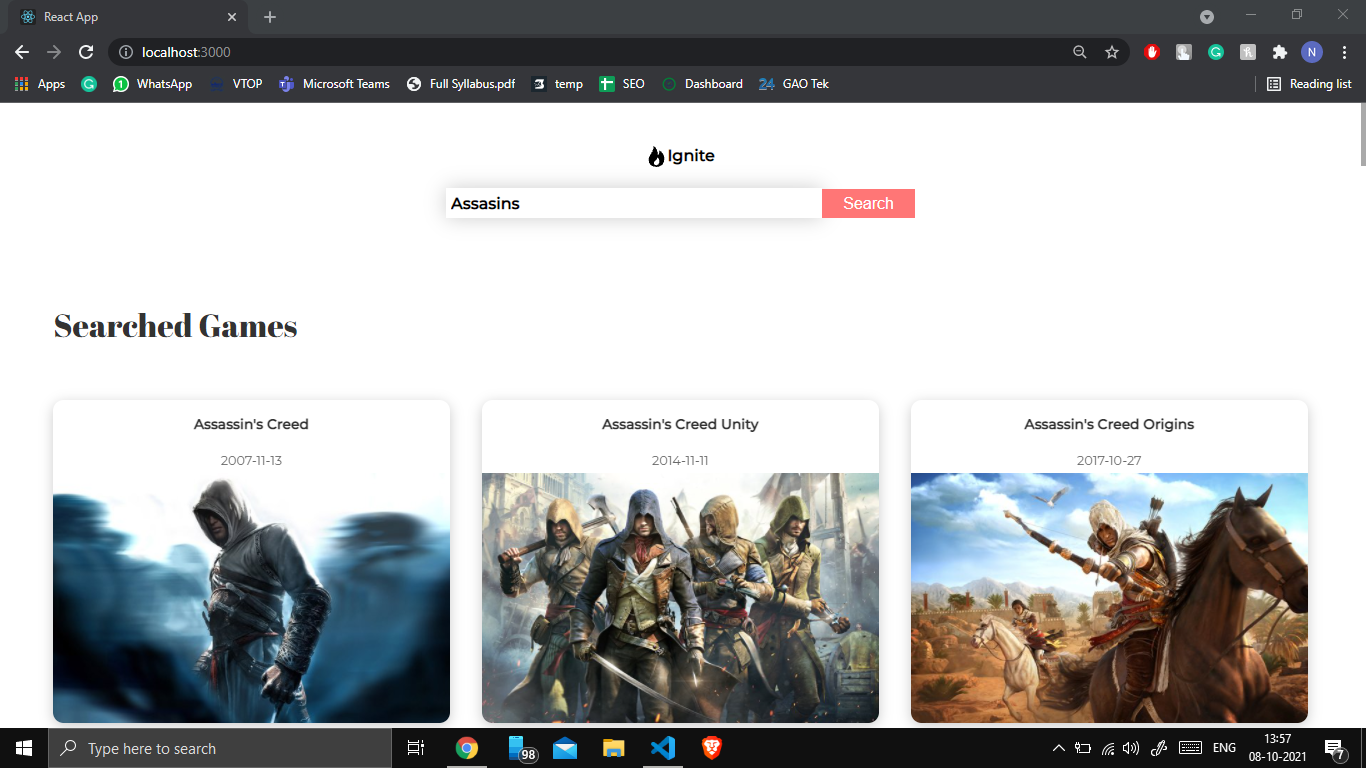Open the SEO bookmark

(622, 84)
